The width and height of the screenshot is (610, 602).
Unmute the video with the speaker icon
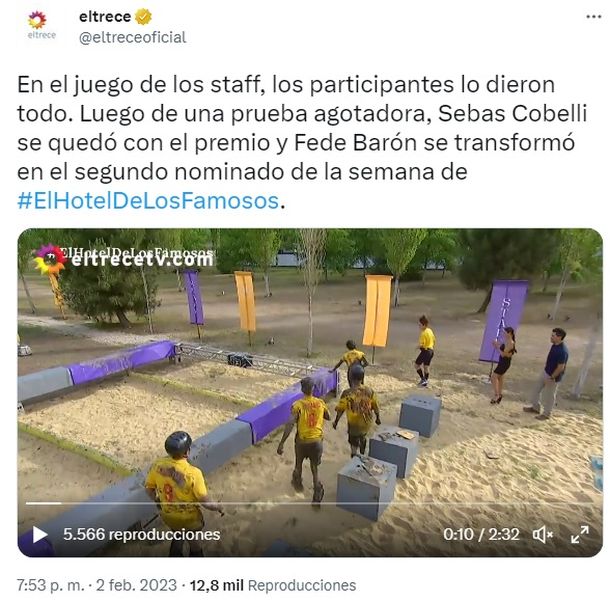click(543, 535)
